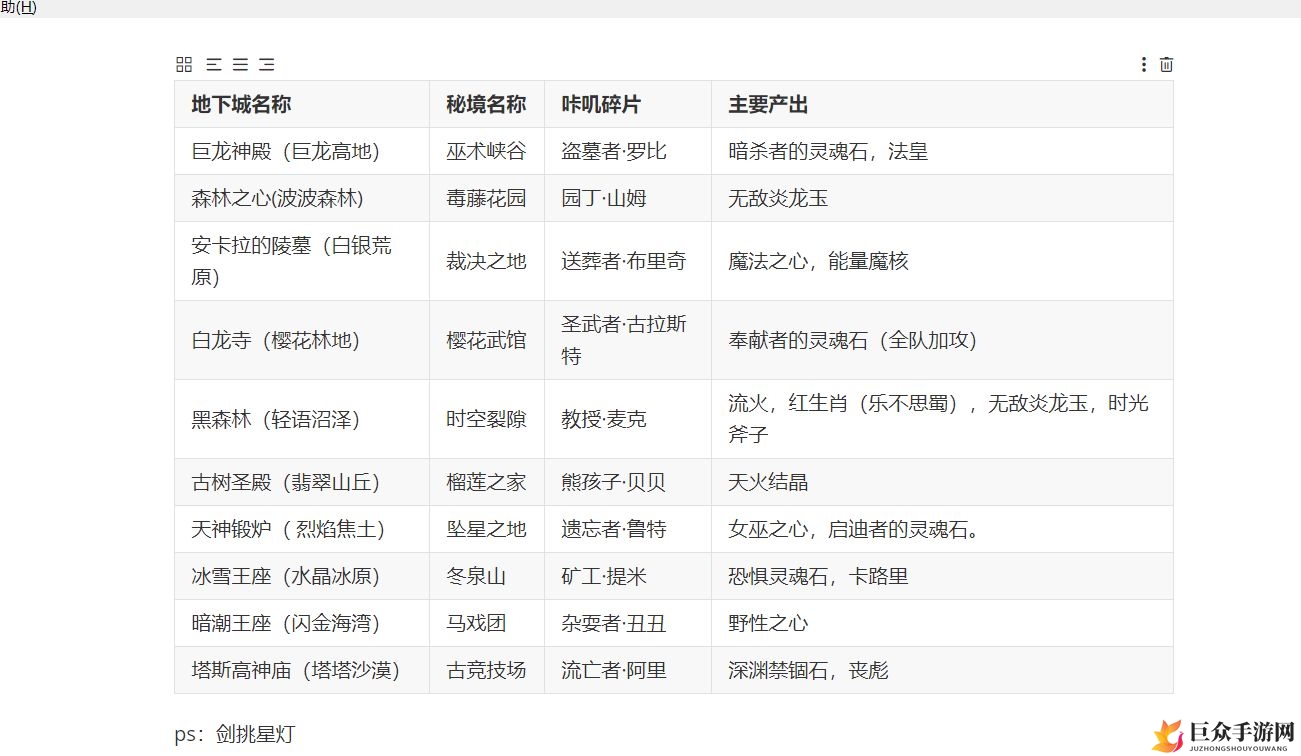This screenshot has height=756, width=1301.
Task: Select the 咔叽碎片 column header
Action: tap(628, 104)
